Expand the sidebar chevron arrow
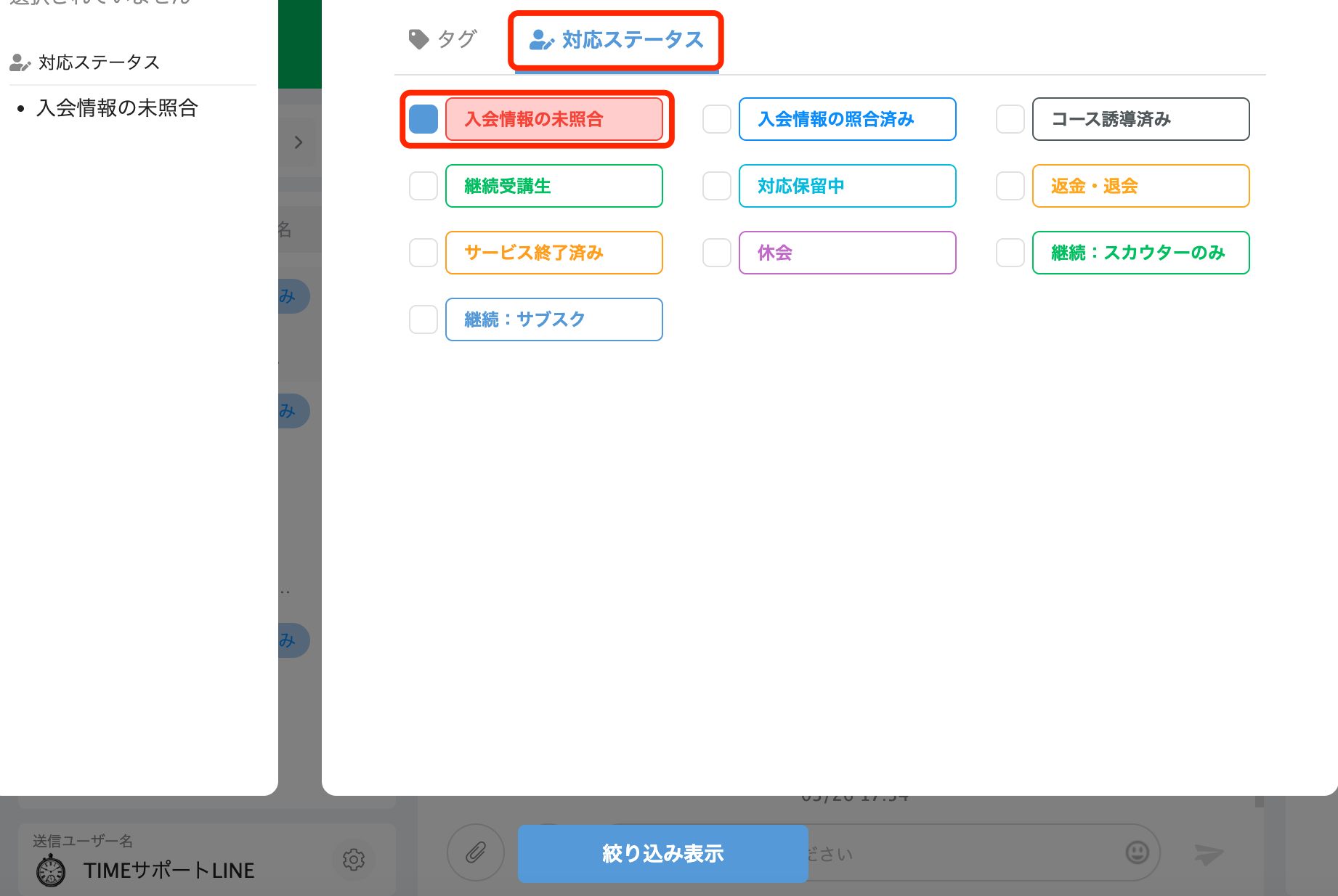This screenshot has width=1338, height=896. tap(299, 142)
